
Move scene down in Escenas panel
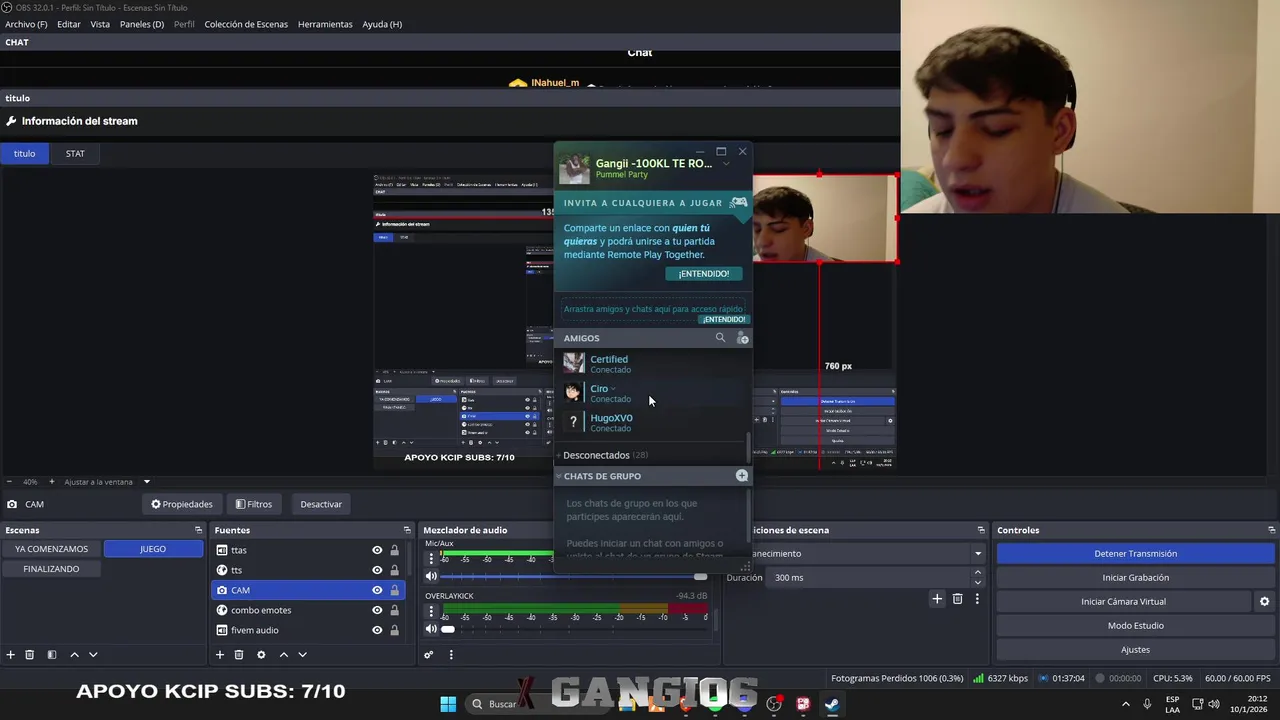[93, 655]
